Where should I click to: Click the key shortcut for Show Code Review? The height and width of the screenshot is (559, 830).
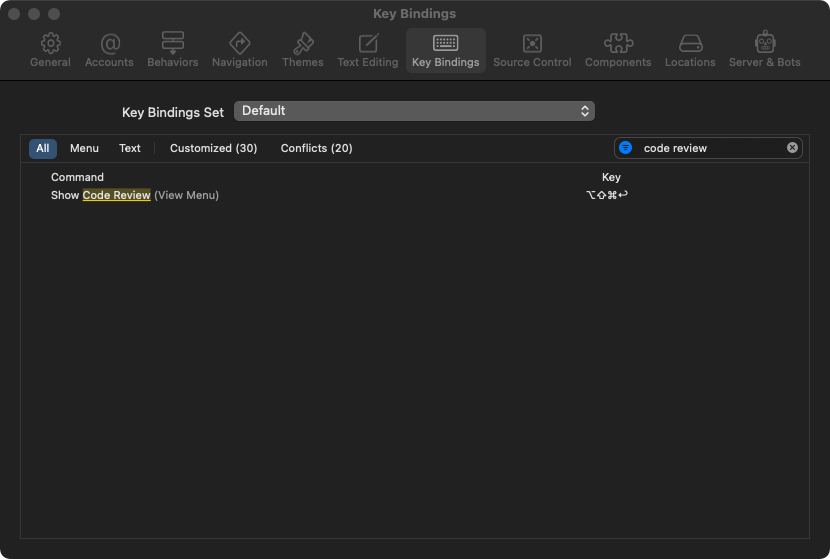[607, 195]
